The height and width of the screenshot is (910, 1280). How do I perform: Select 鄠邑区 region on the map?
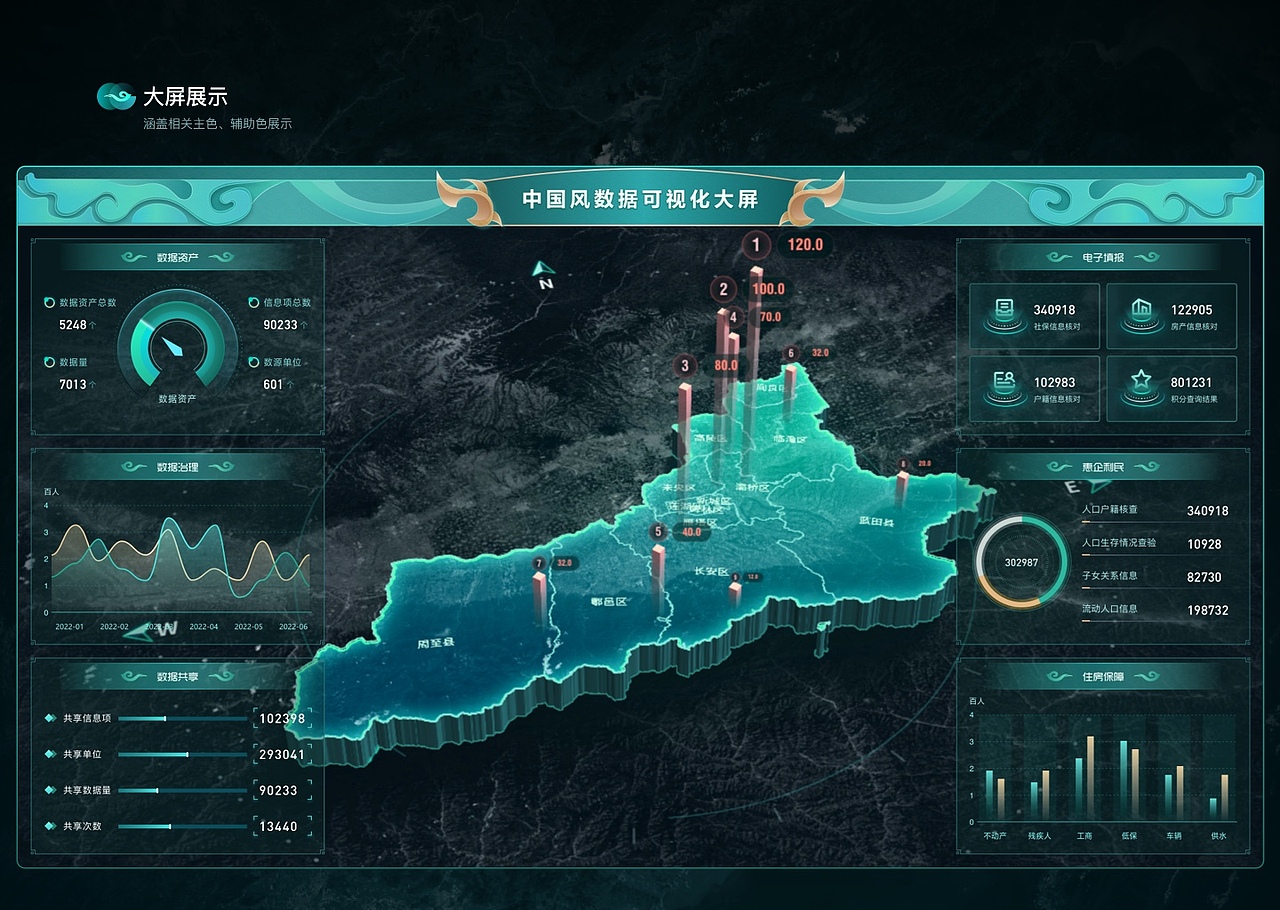(608, 602)
